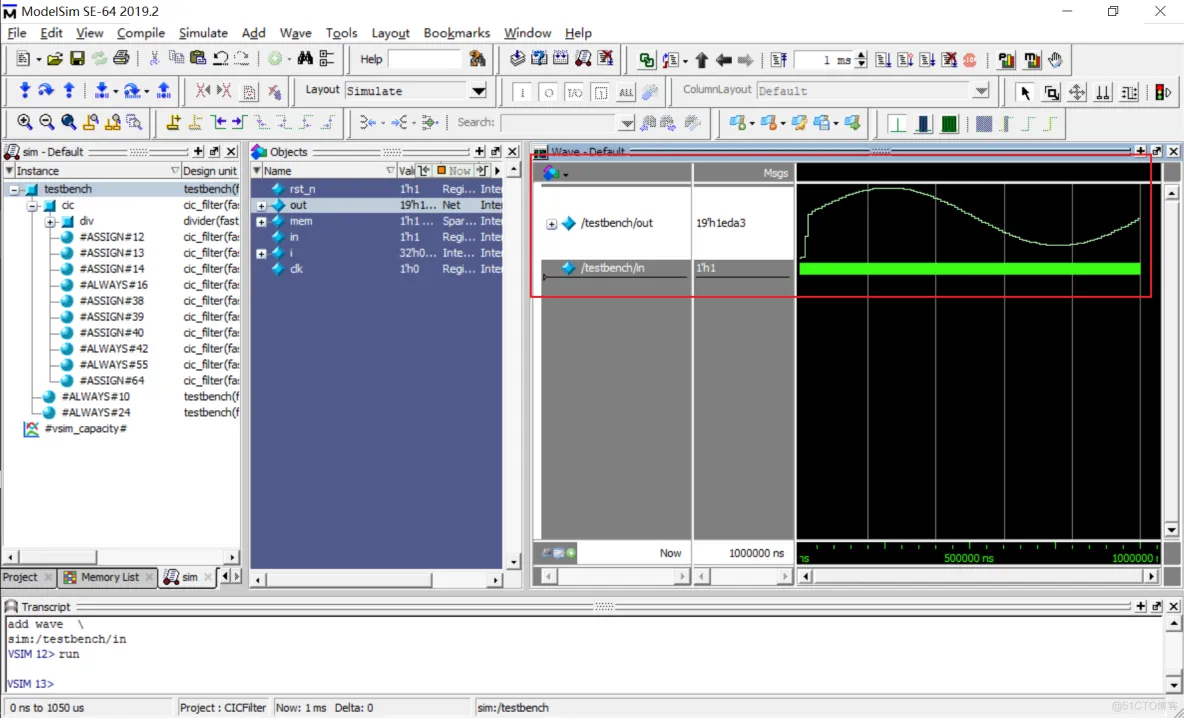Toggle the 'I/O' object filter button
The width and height of the screenshot is (1184, 718).
pyautogui.click(x=575, y=93)
